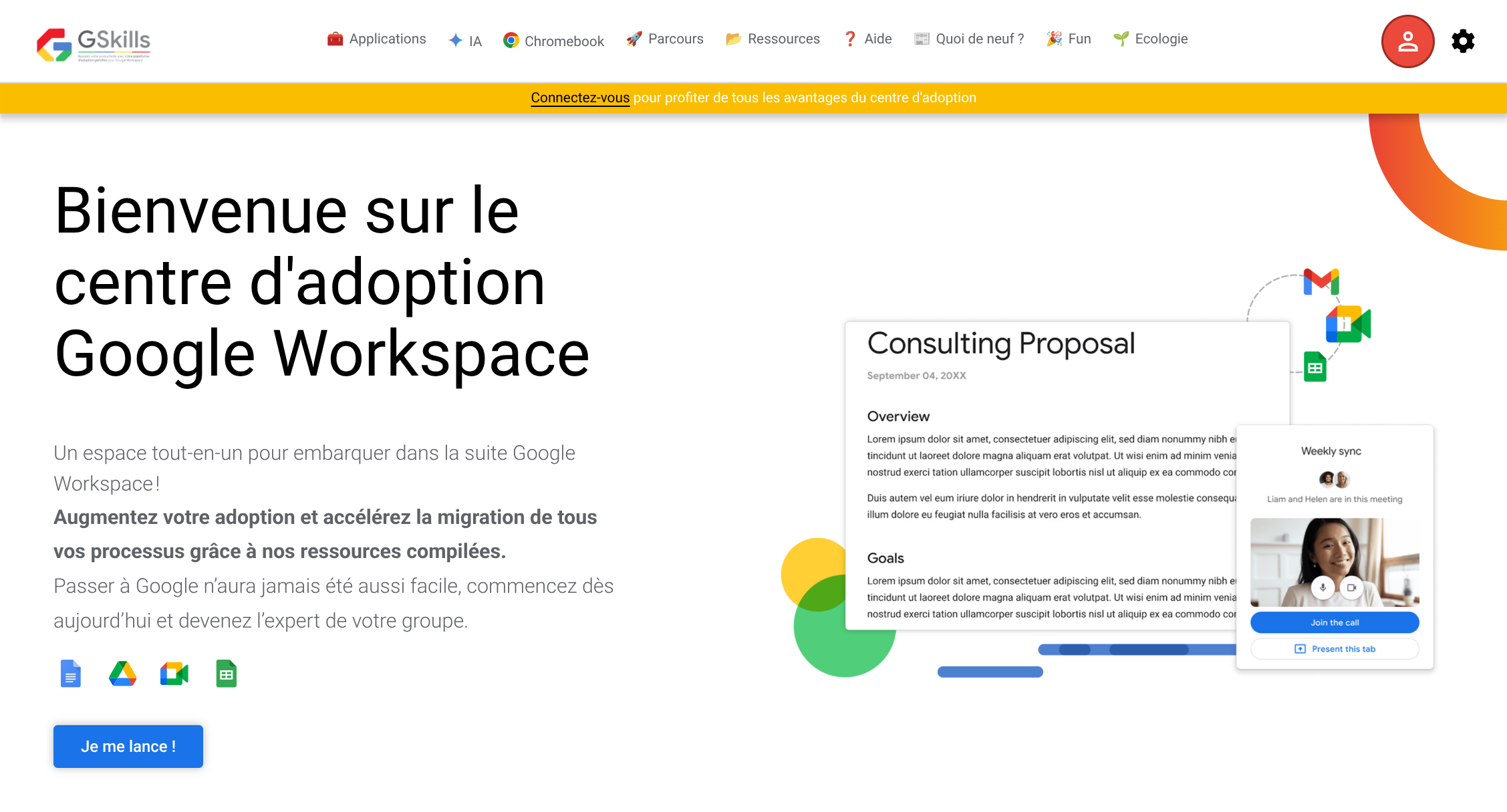The width and height of the screenshot is (1507, 812).
Task: Click the video preview of the woman
Action: coord(1335,562)
